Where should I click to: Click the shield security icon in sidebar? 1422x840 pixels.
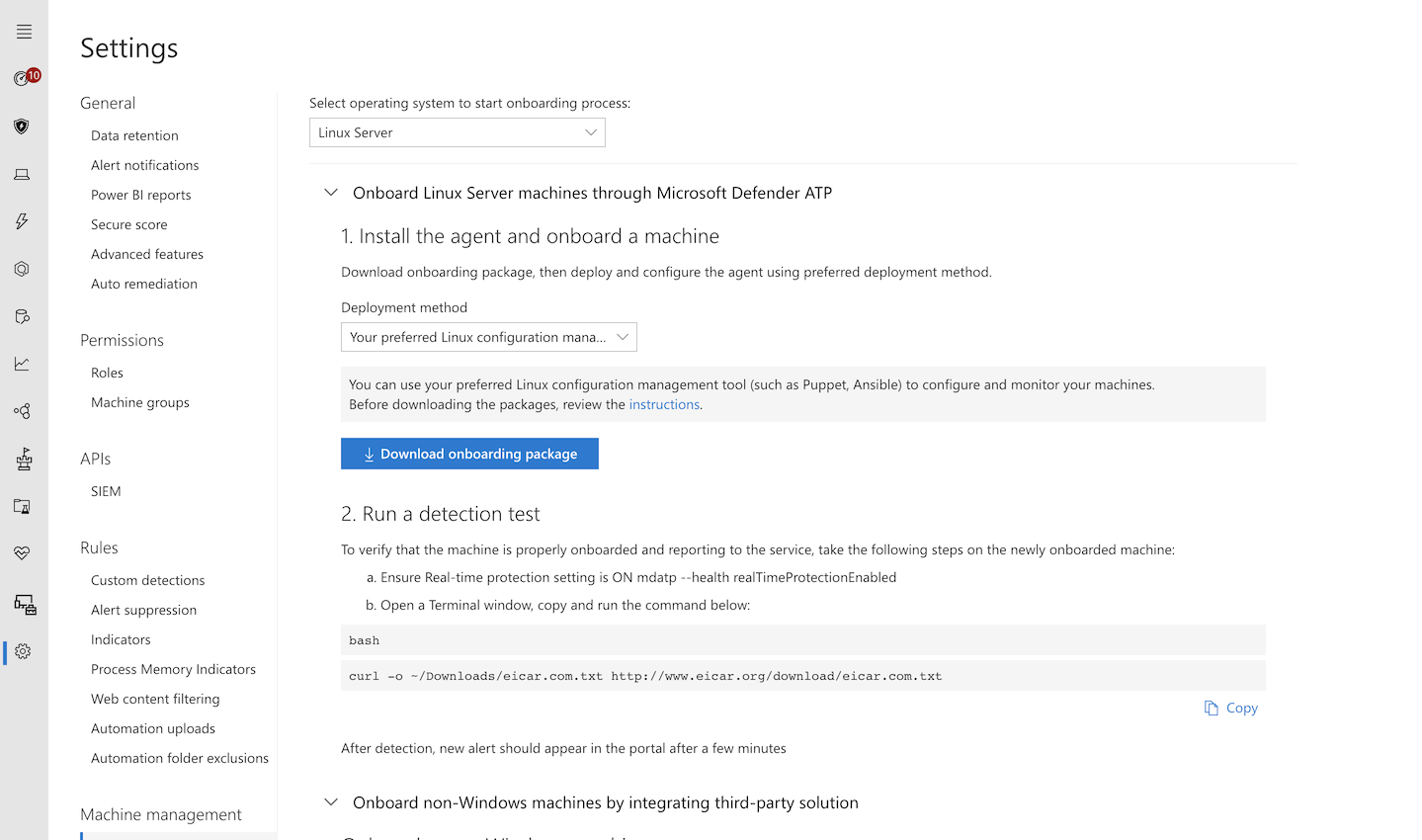pos(22,126)
